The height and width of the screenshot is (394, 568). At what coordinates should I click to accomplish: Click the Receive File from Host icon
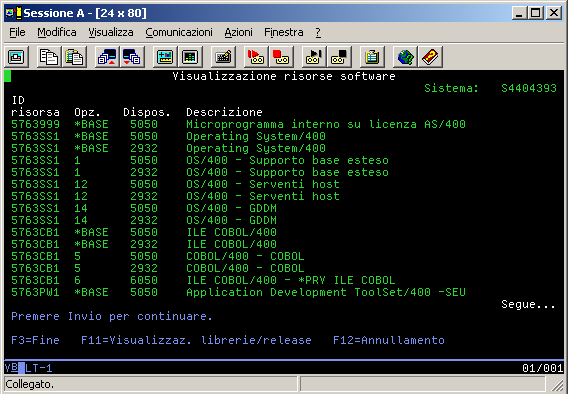132,57
